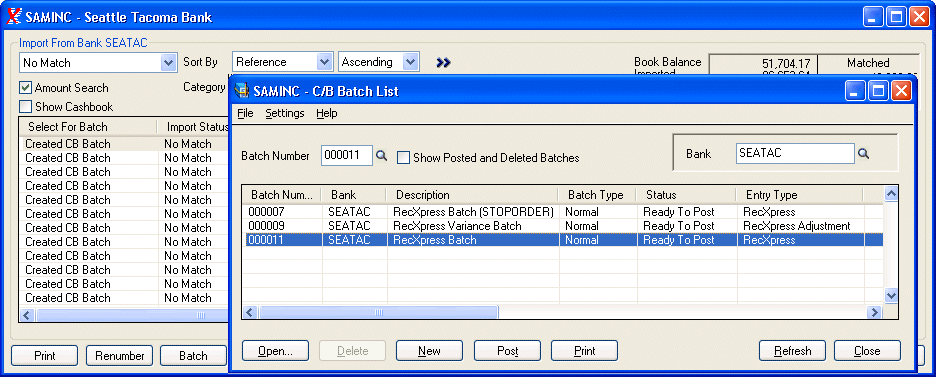The width and height of the screenshot is (936, 377).
Task: Click the Post button
Action: tap(507, 351)
